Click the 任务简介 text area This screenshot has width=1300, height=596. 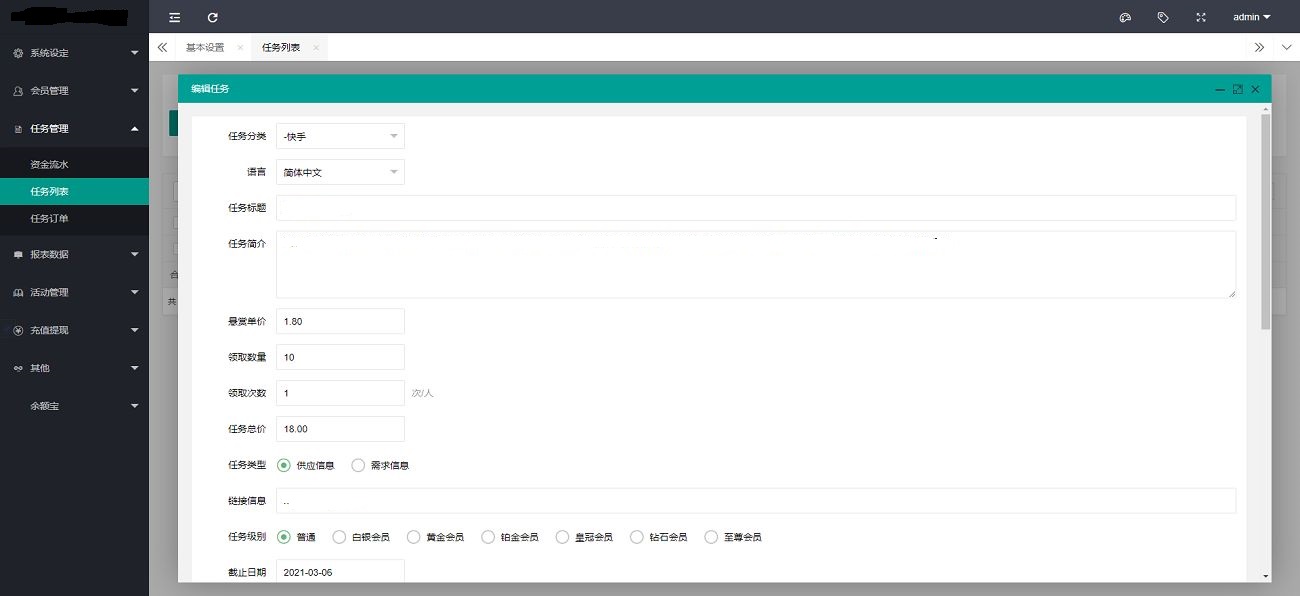pos(756,264)
